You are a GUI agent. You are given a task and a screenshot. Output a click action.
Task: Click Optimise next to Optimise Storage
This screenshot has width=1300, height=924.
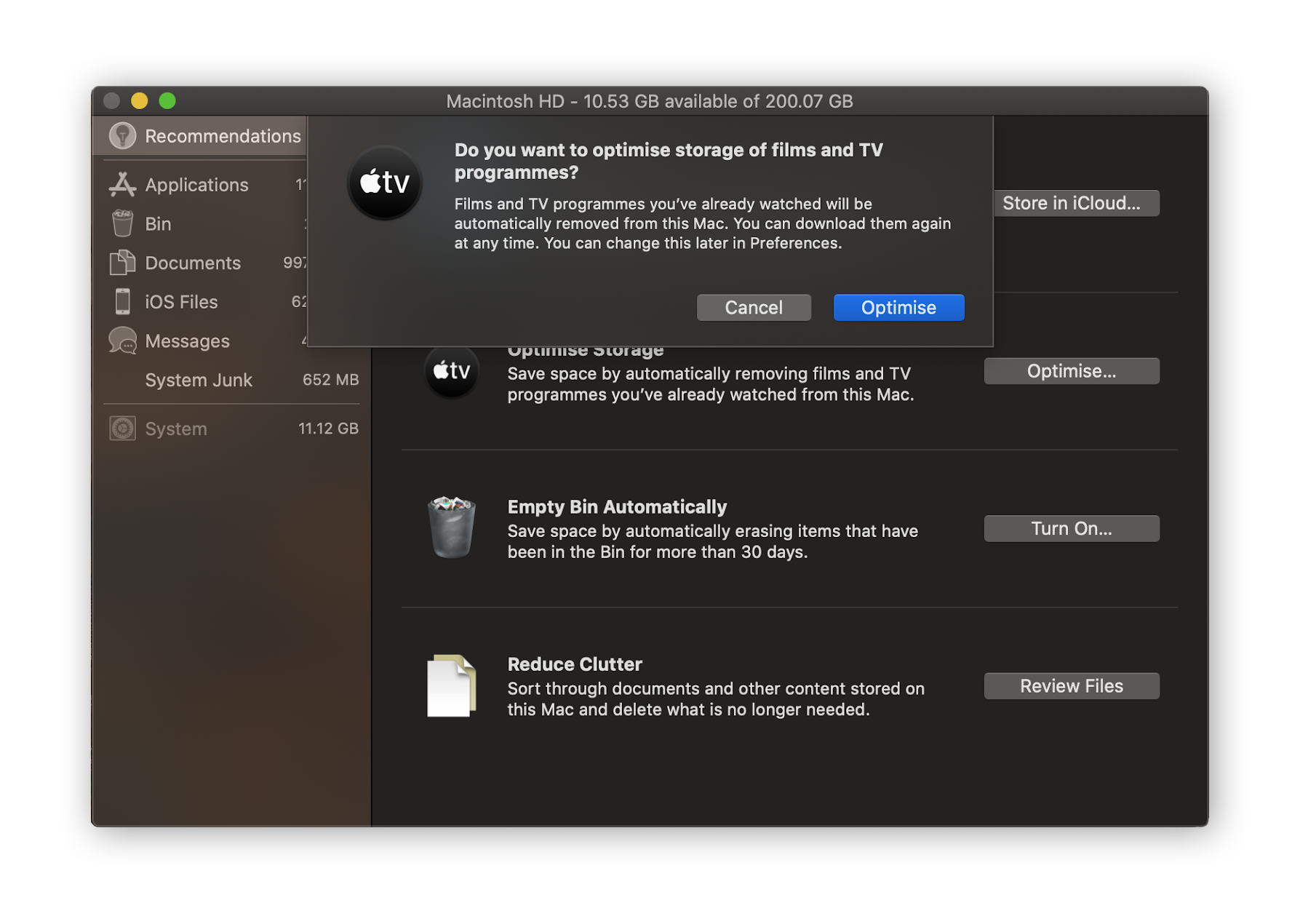click(1071, 371)
